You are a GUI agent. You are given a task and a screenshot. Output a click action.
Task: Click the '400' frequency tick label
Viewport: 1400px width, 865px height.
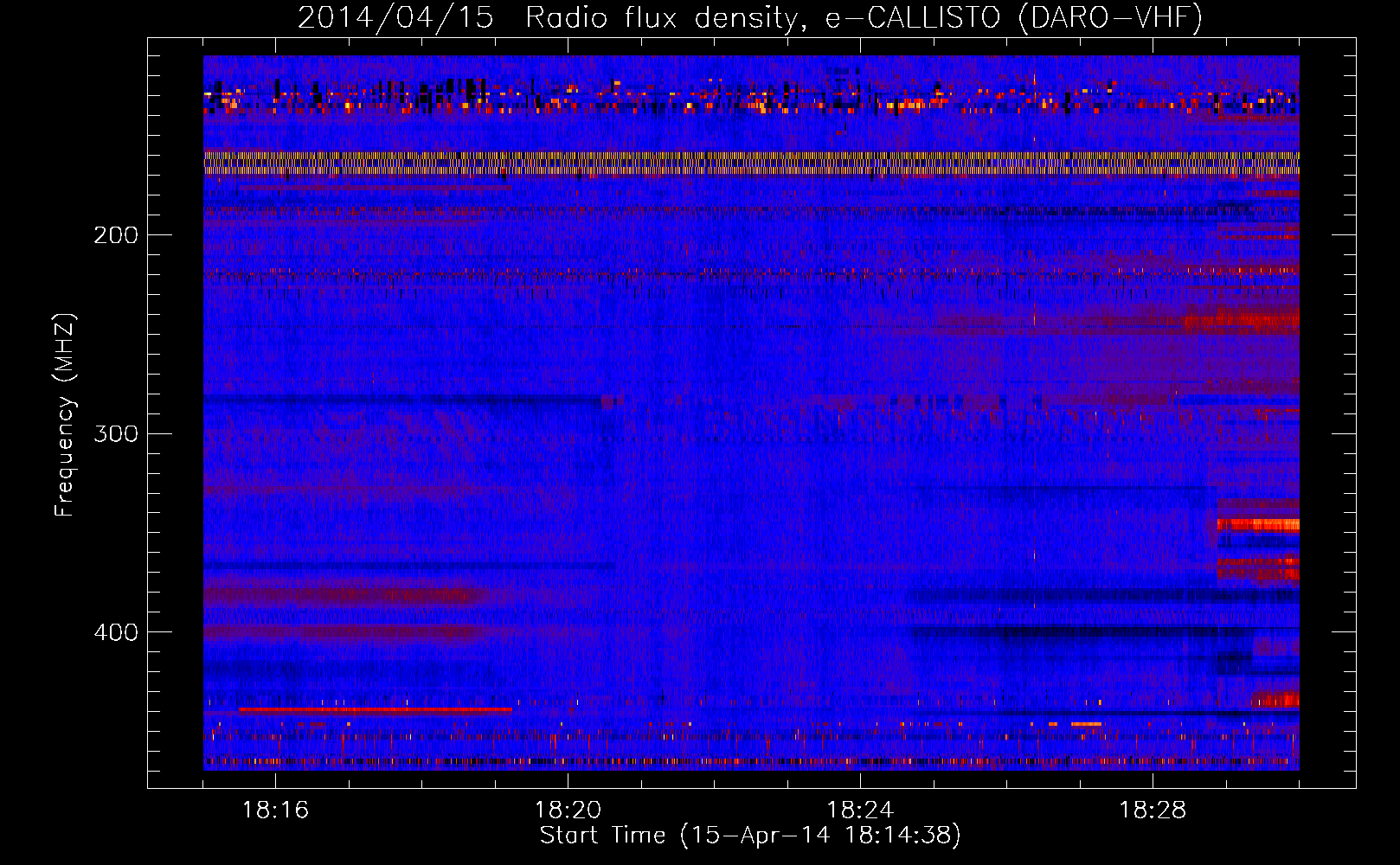(116, 632)
